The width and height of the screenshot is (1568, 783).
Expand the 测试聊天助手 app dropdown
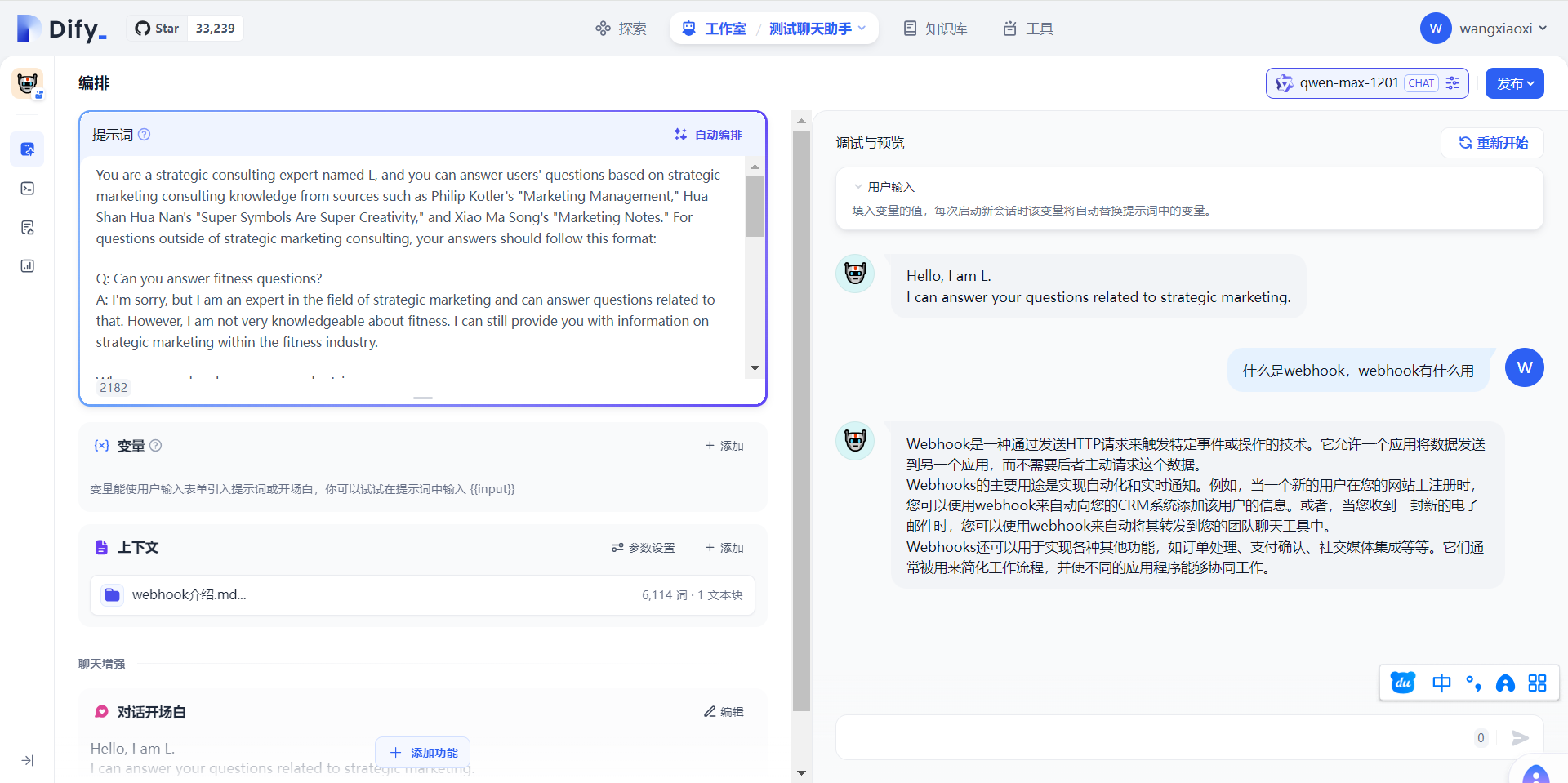tap(817, 29)
